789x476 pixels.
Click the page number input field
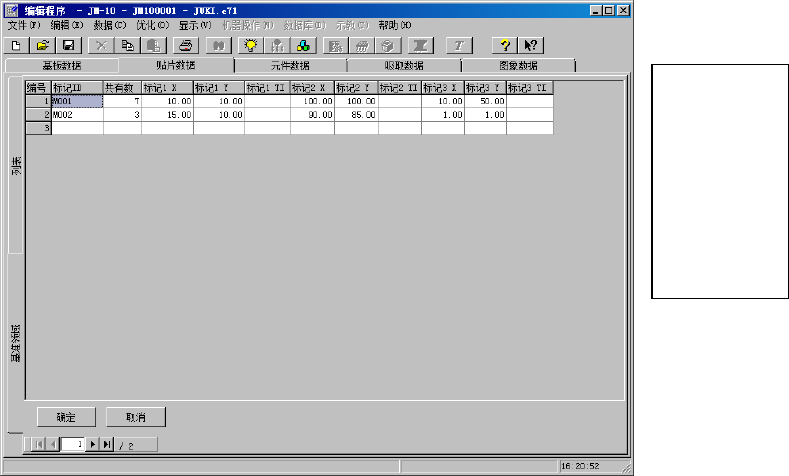point(72,444)
